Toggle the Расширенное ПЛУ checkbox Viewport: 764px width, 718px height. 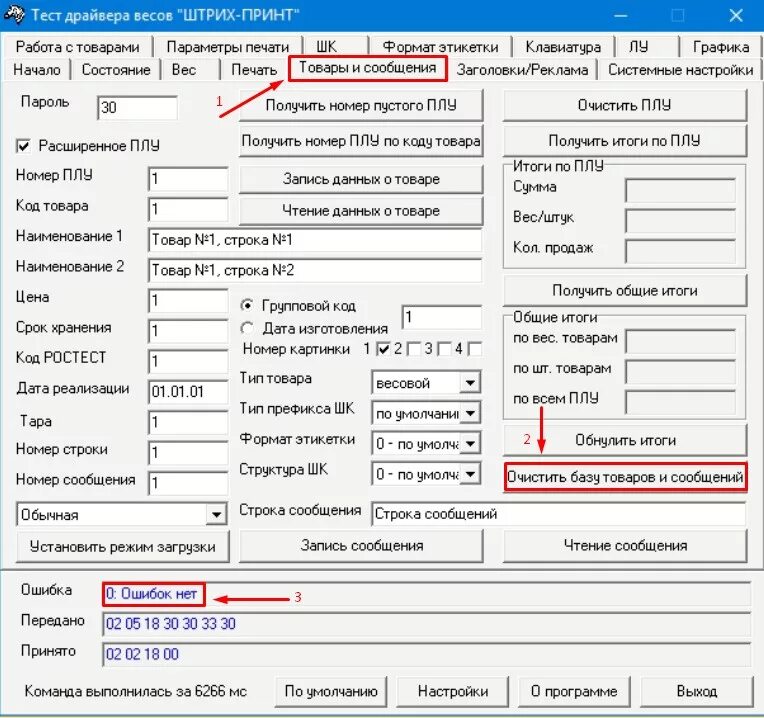click(x=23, y=146)
